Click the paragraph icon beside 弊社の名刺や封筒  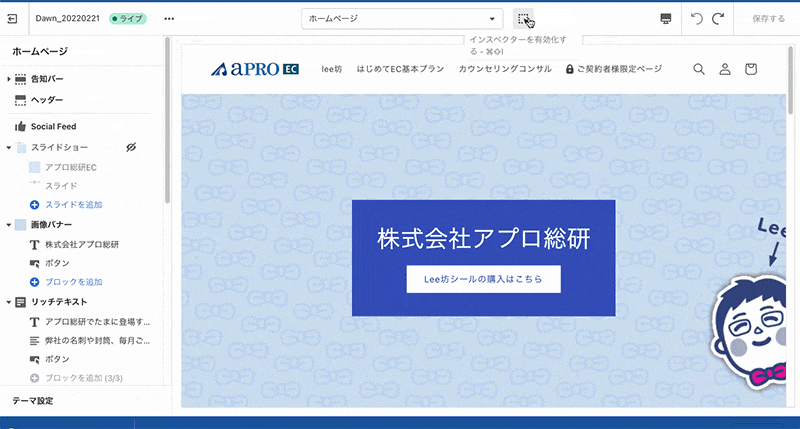(34, 341)
